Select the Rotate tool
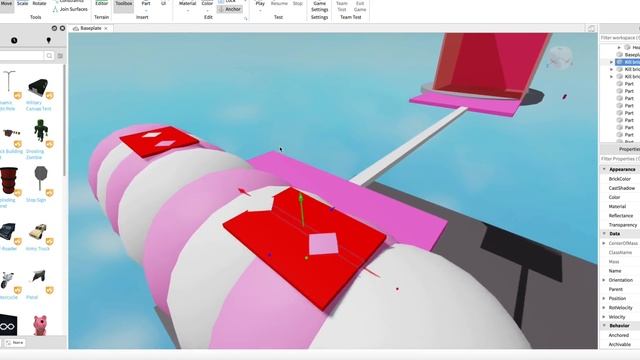This screenshot has width=640, height=360. pos(40,4)
